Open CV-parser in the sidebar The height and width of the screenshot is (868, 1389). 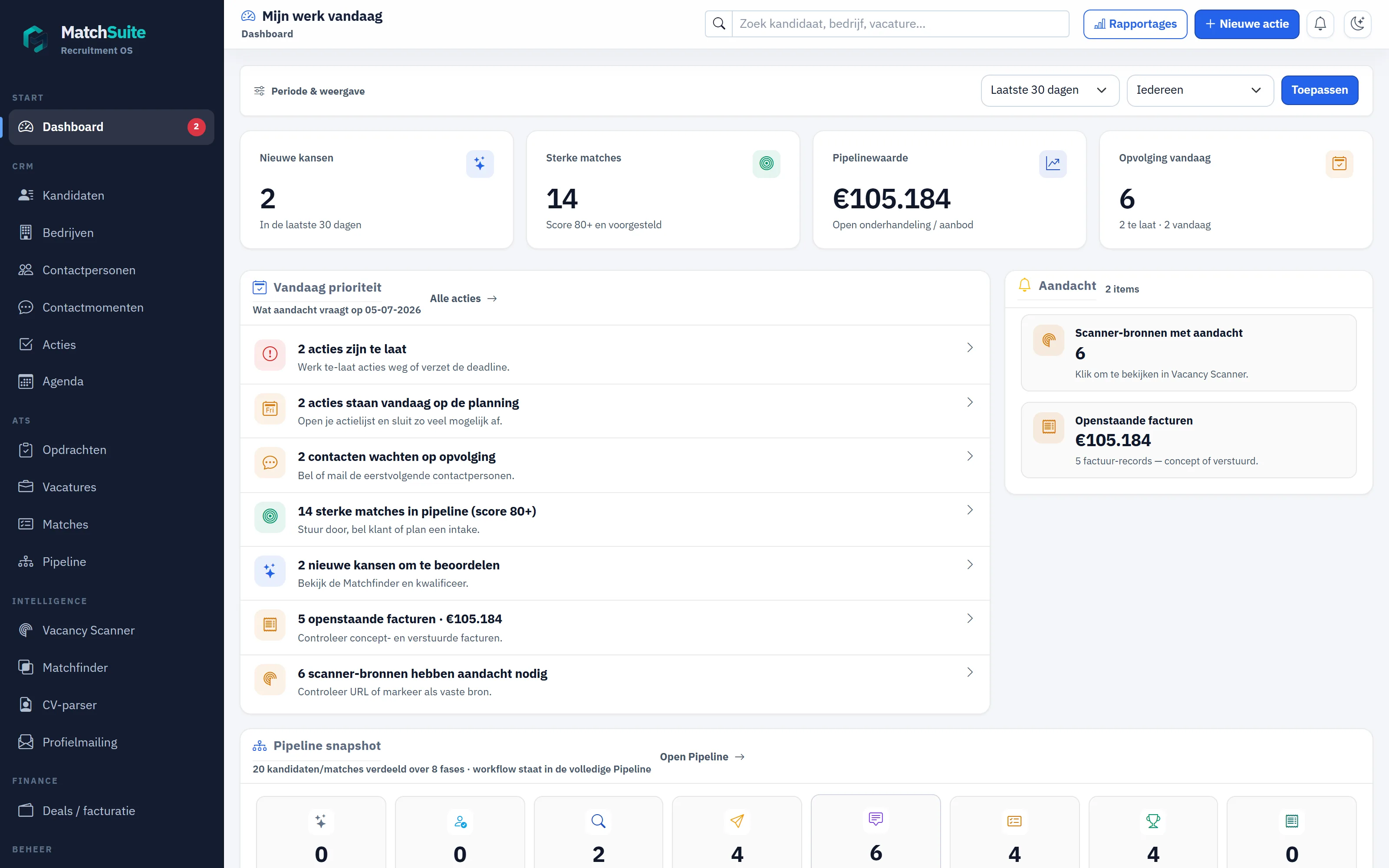click(112, 705)
